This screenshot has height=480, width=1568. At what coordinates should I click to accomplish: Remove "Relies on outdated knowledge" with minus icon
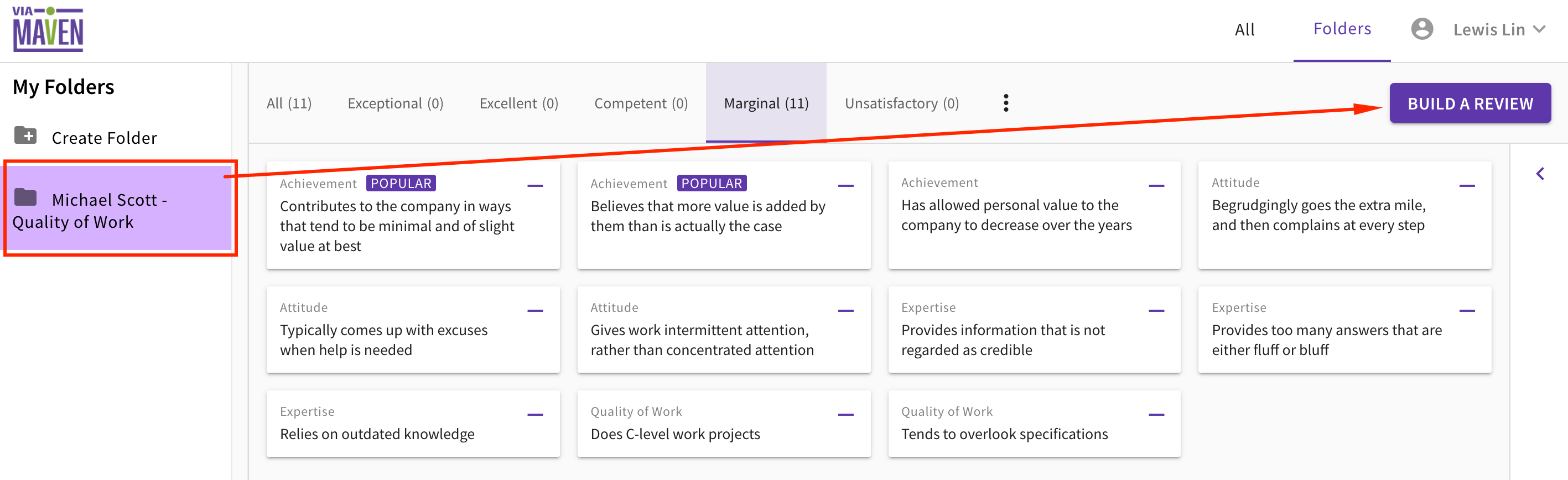[x=535, y=414]
